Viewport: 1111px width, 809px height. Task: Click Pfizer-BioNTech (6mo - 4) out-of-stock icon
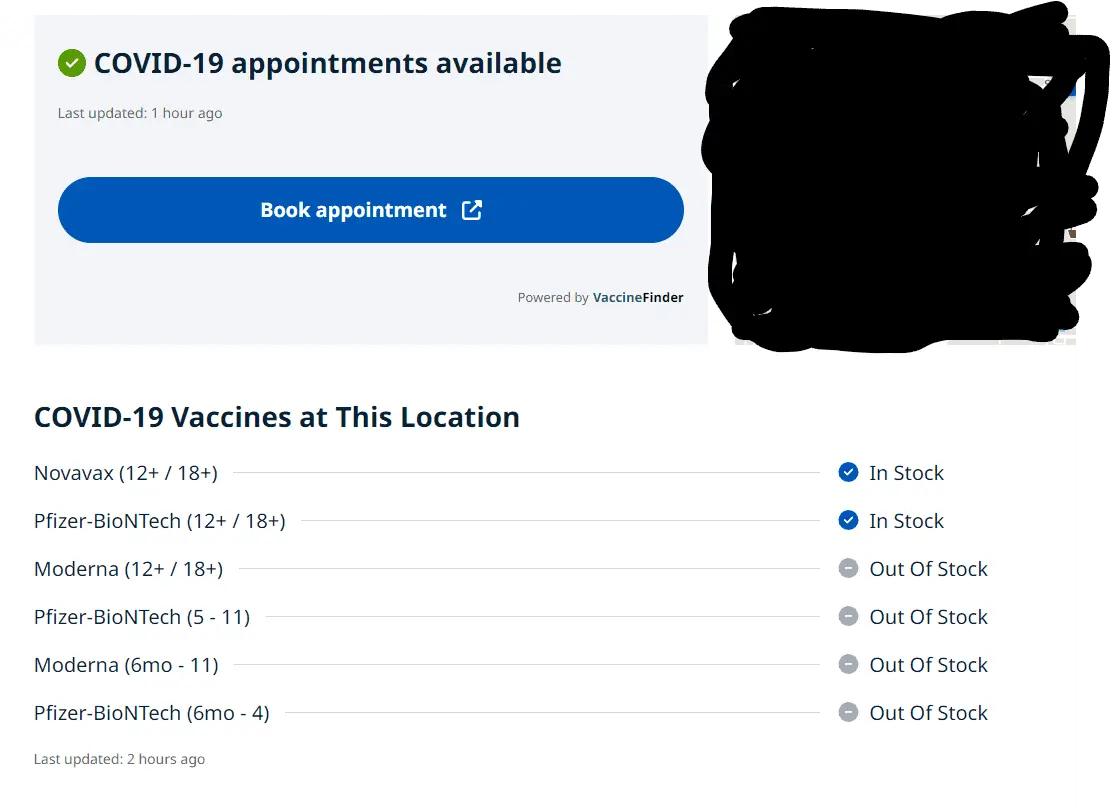coord(848,712)
